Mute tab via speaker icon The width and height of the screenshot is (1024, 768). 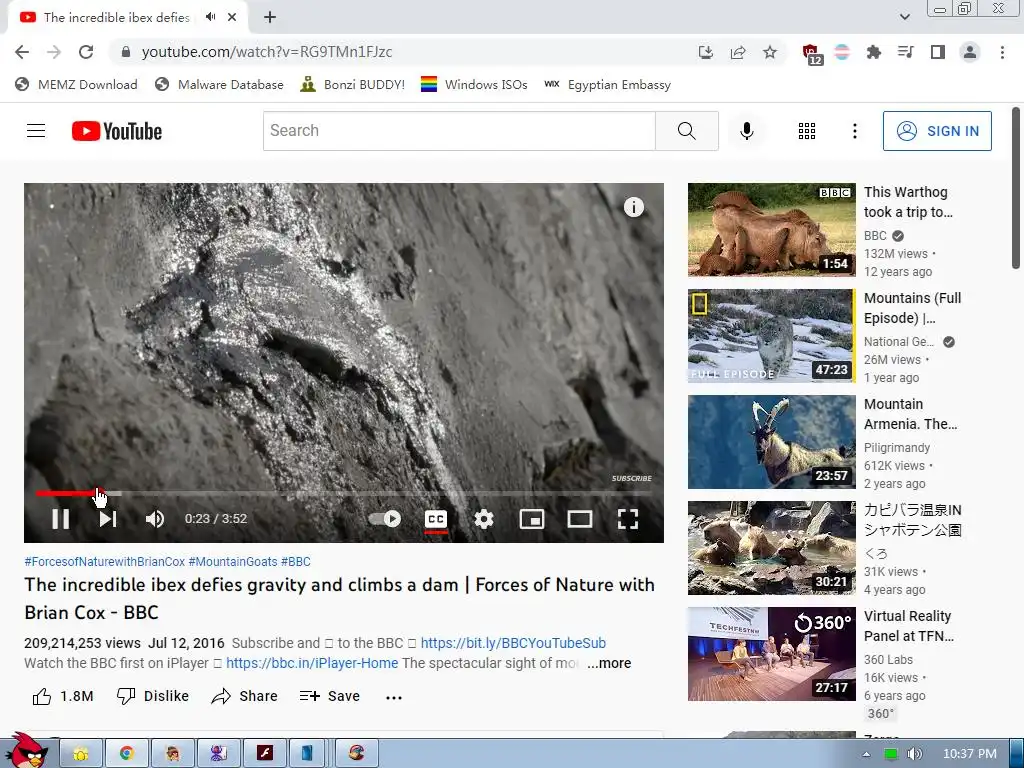pyautogui.click(x=210, y=17)
